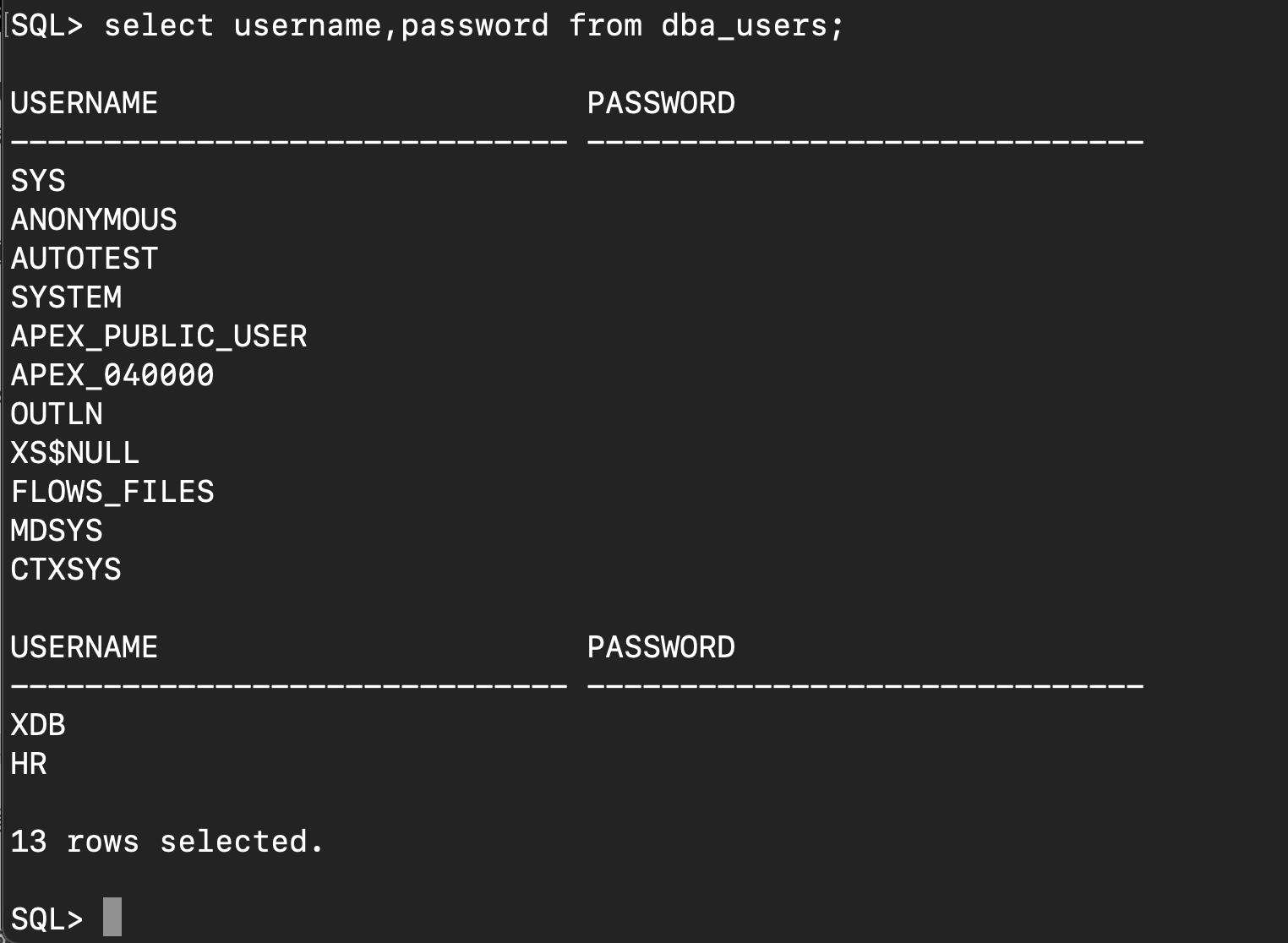Select the MDSYS username row
Image resolution: width=1288 pixels, height=943 pixels.
(57, 531)
